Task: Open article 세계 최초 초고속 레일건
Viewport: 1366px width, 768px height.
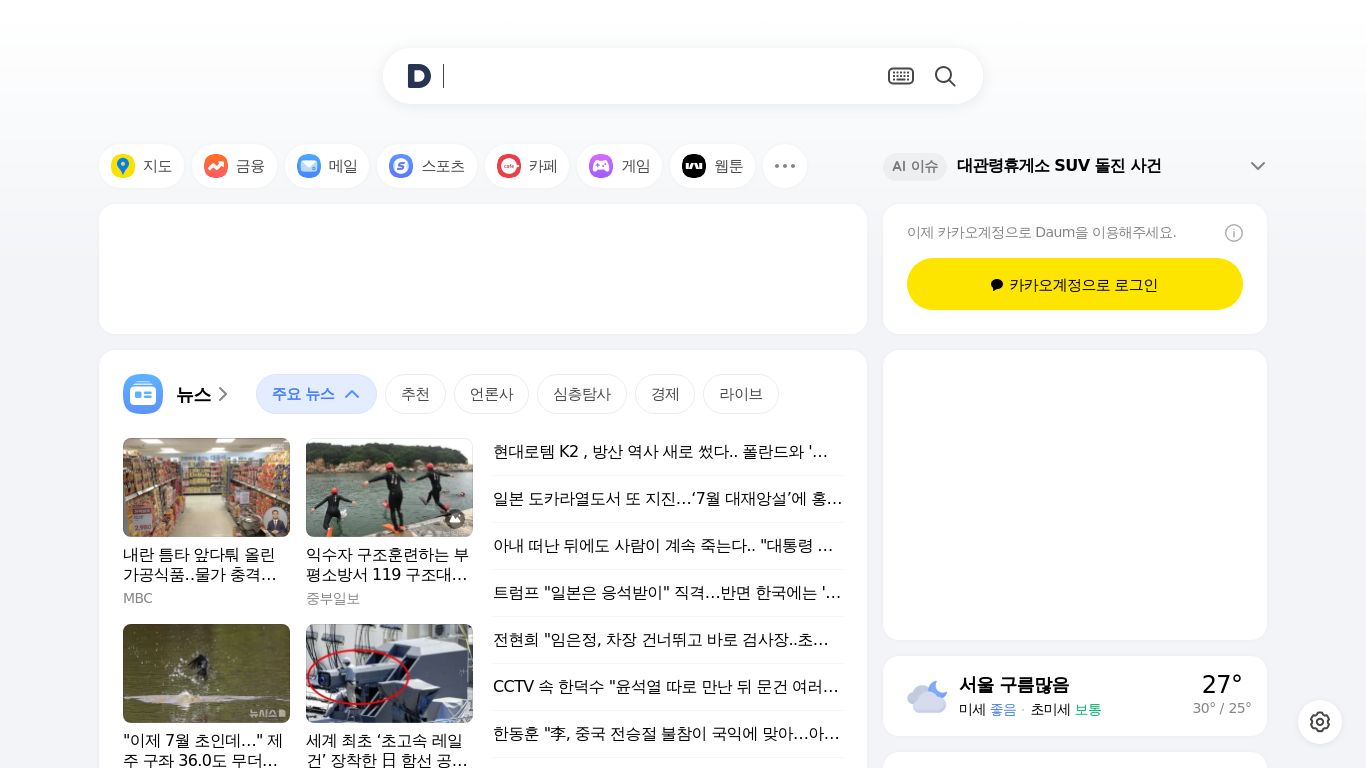Action: (x=388, y=750)
